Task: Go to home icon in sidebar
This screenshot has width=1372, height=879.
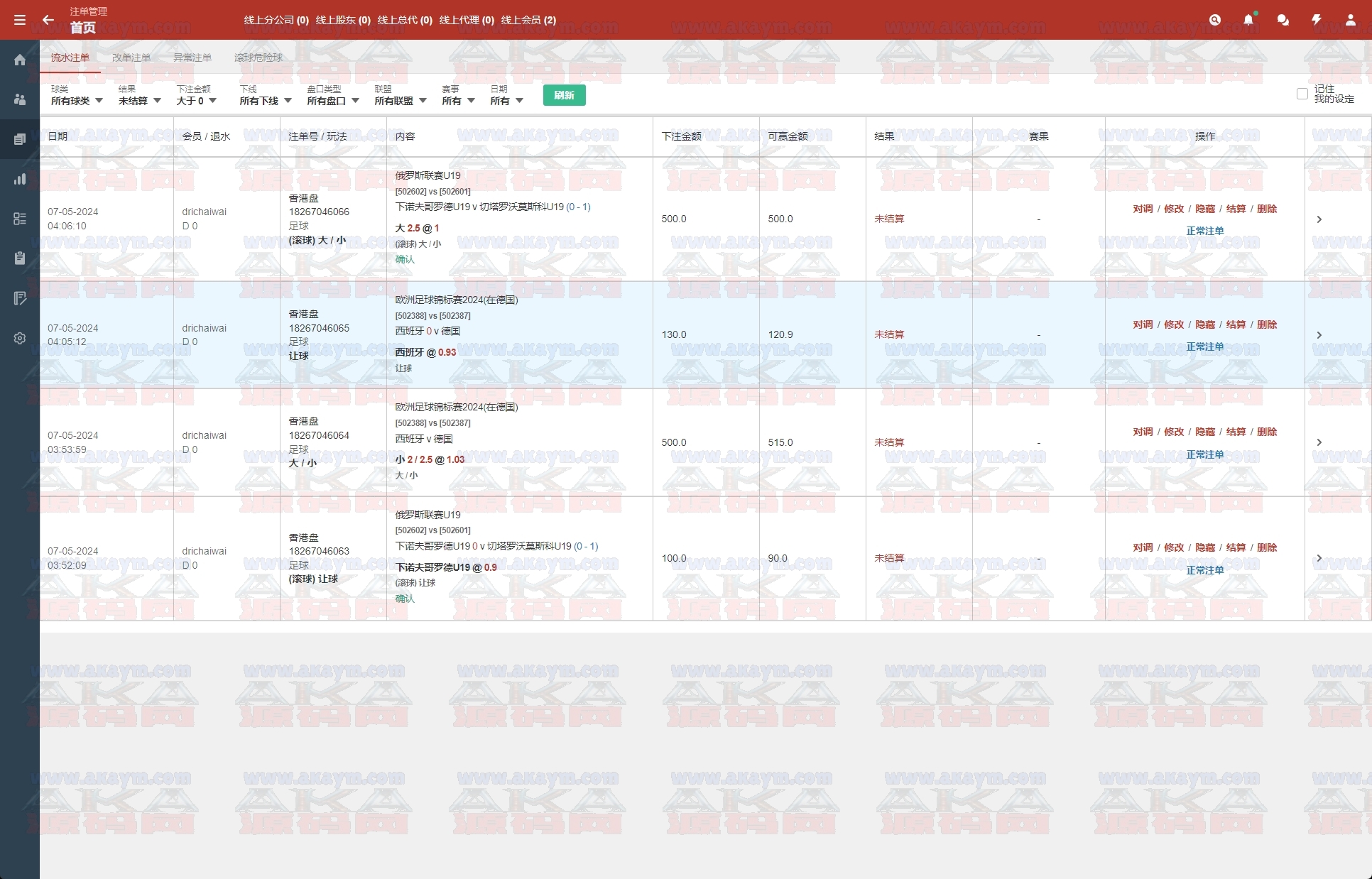Action: [20, 60]
